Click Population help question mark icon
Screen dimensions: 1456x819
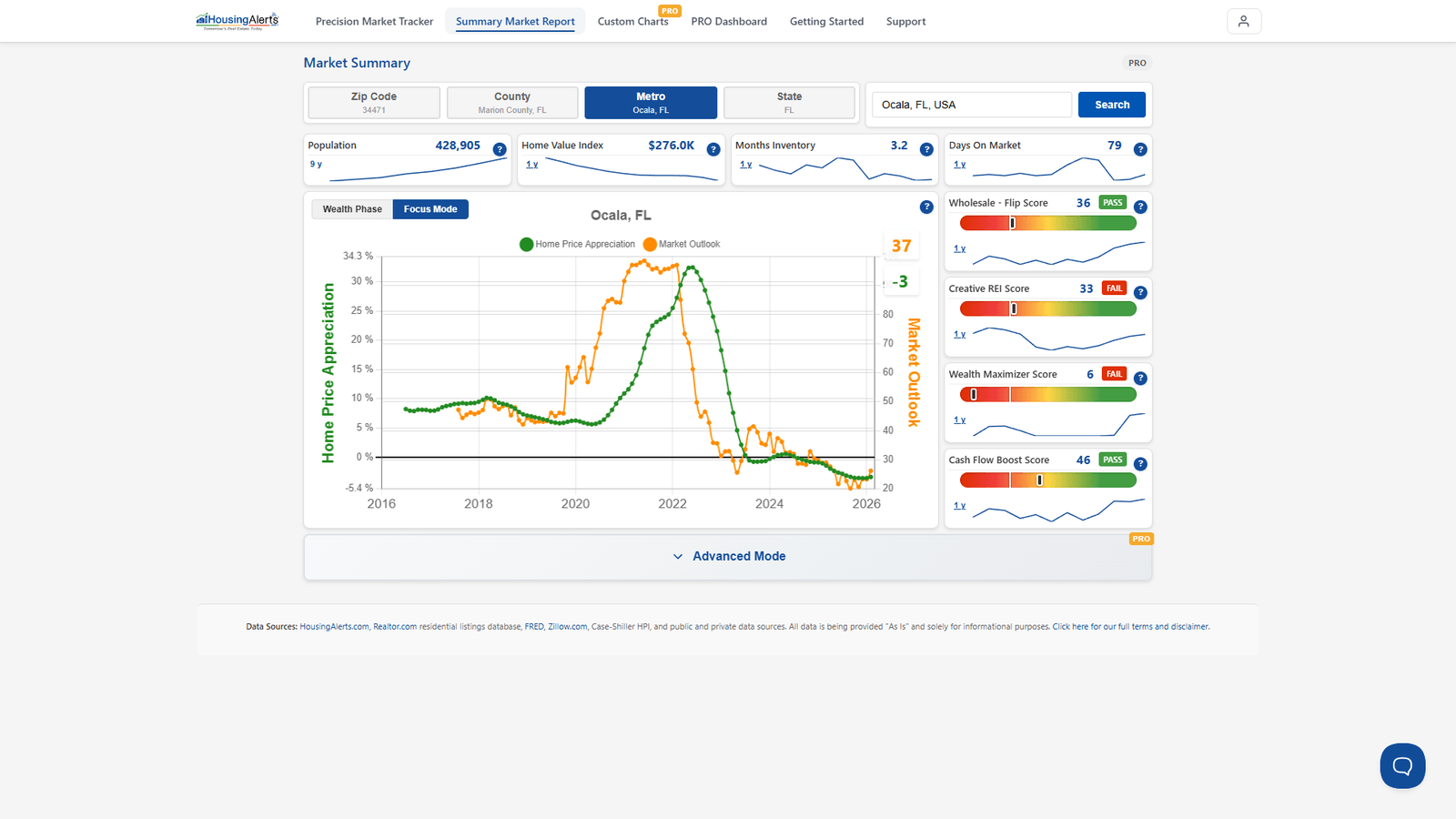(500, 149)
